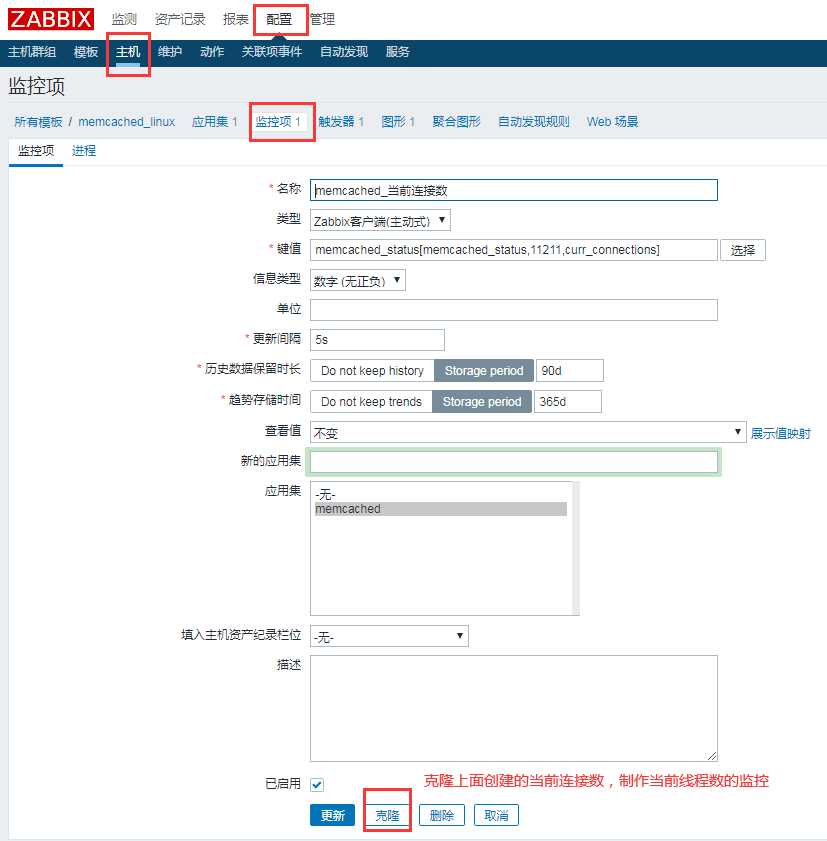The width and height of the screenshot is (827, 841).
Task: Go to 模板 submenu
Action: click(x=86, y=52)
